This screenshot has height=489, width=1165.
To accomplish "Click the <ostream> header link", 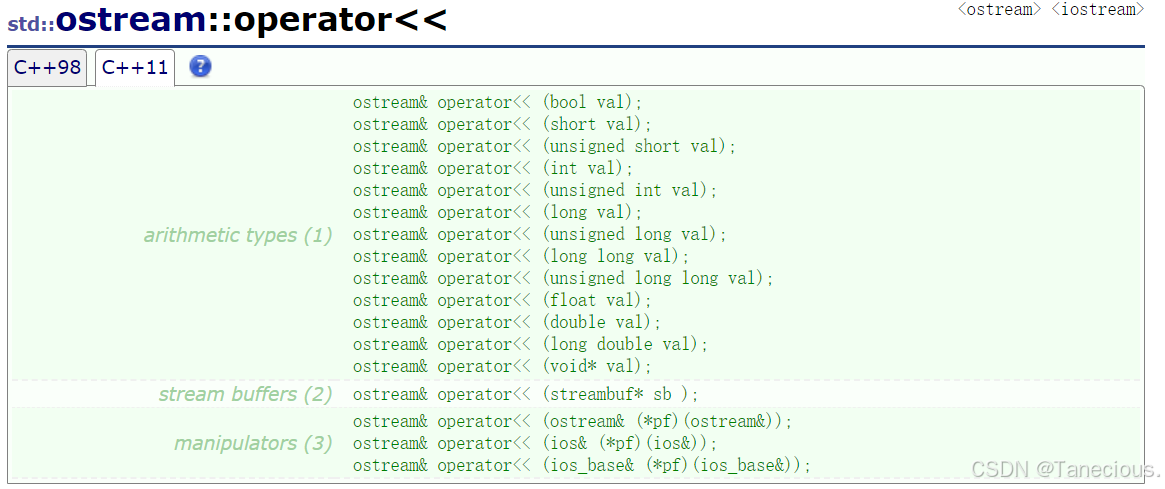I will coord(999,9).
